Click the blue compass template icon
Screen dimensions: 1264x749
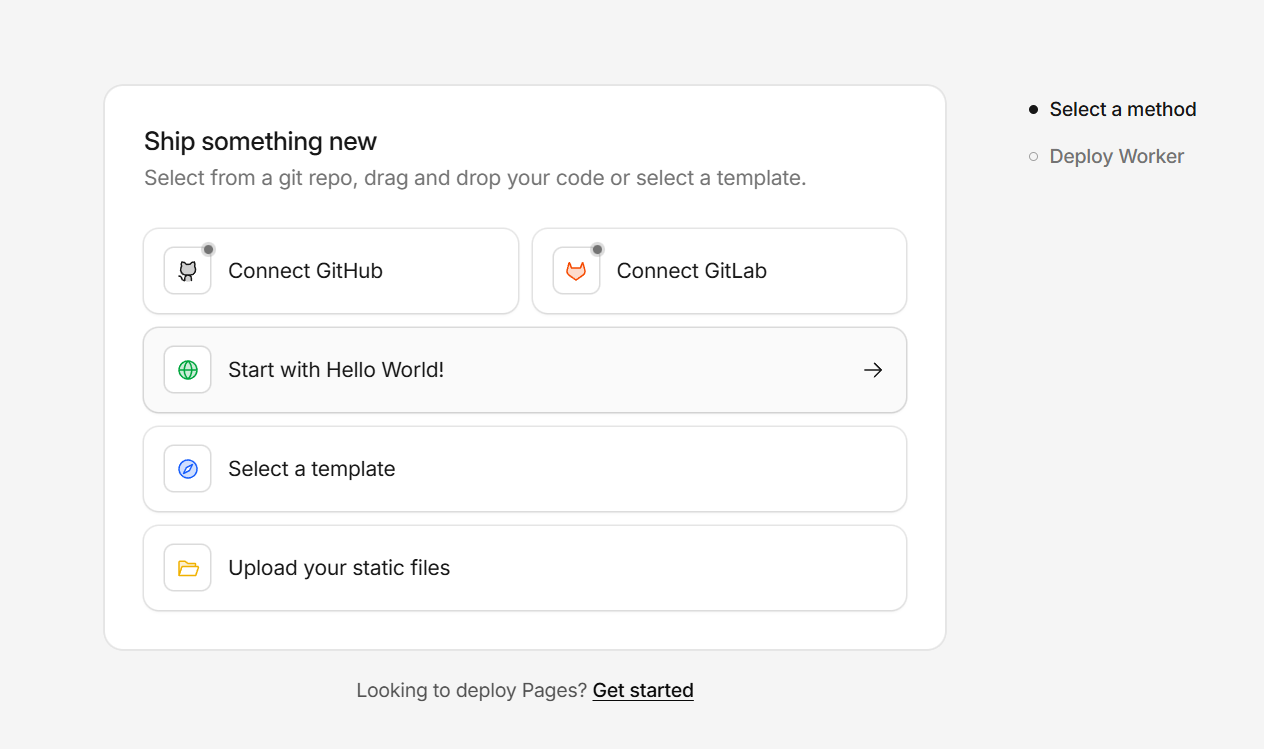pyautogui.click(x=188, y=469)
